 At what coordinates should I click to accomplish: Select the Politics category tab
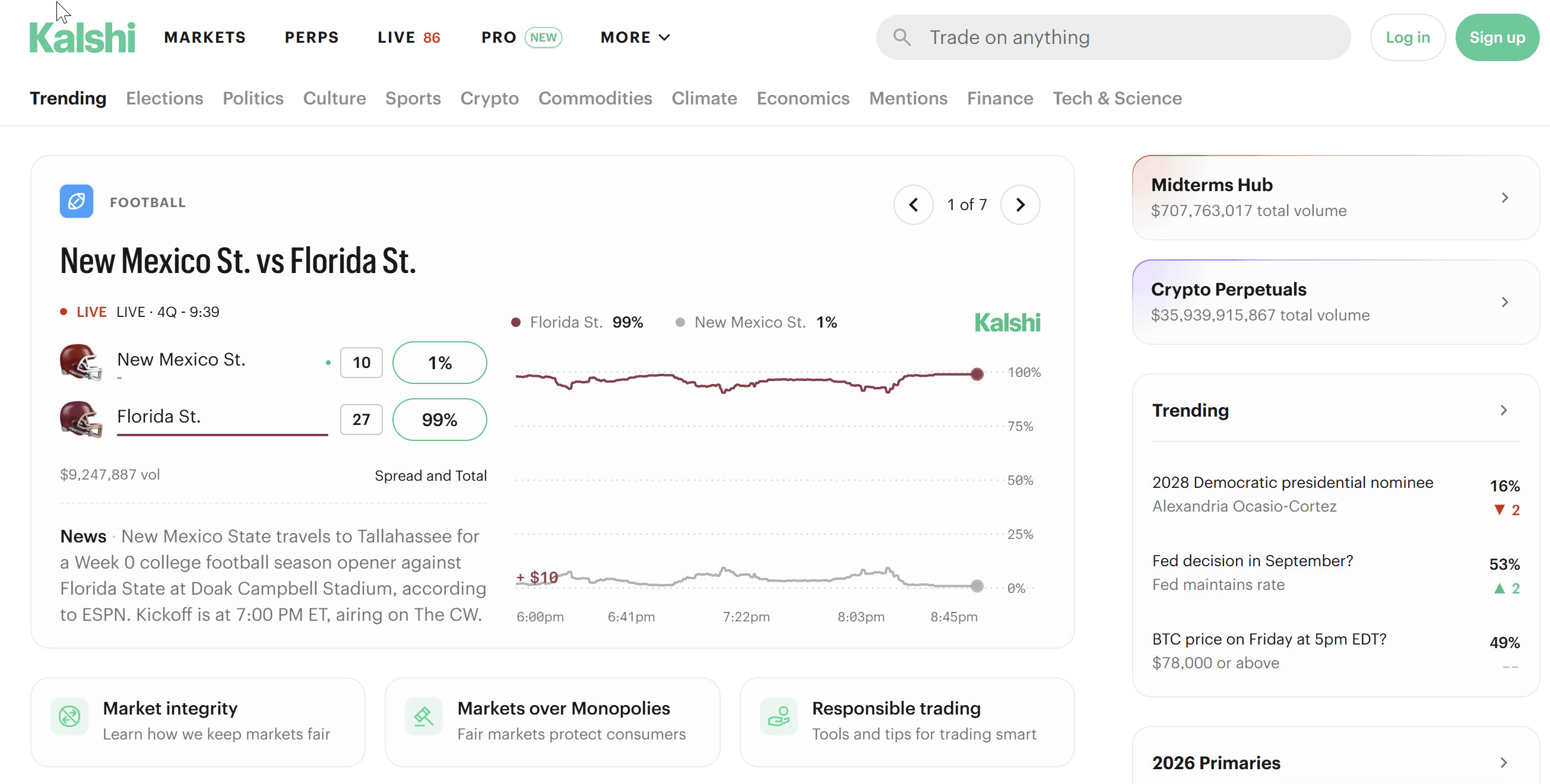[253, 98]
